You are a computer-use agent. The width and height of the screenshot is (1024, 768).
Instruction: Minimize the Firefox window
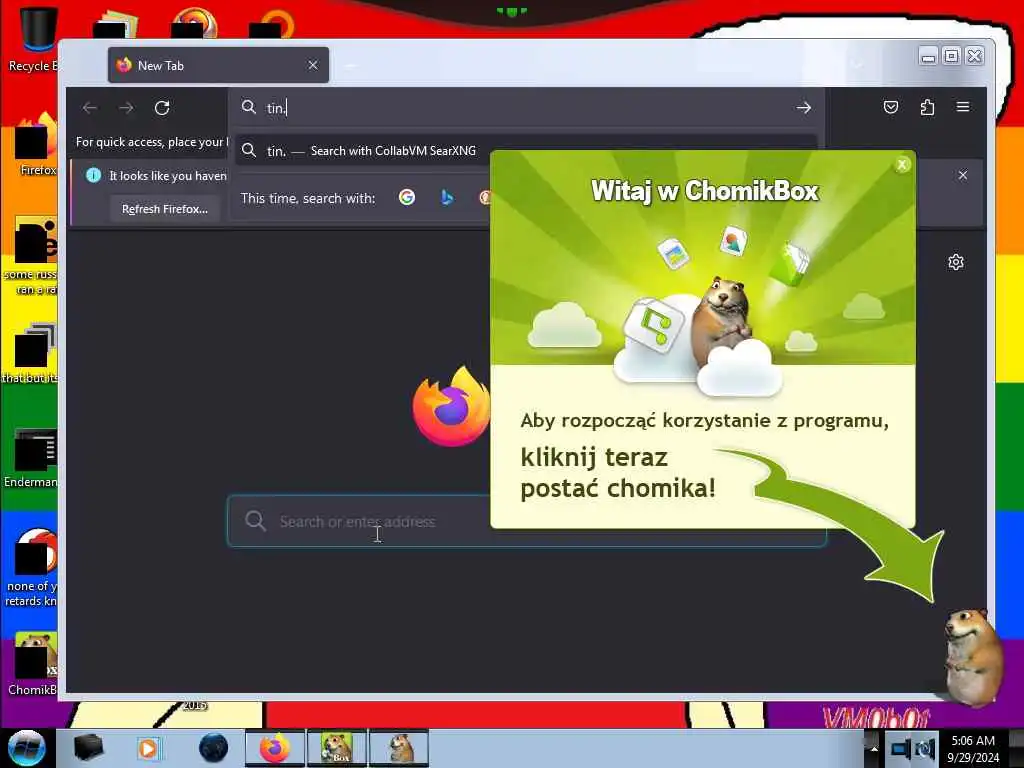coord(928,57)
